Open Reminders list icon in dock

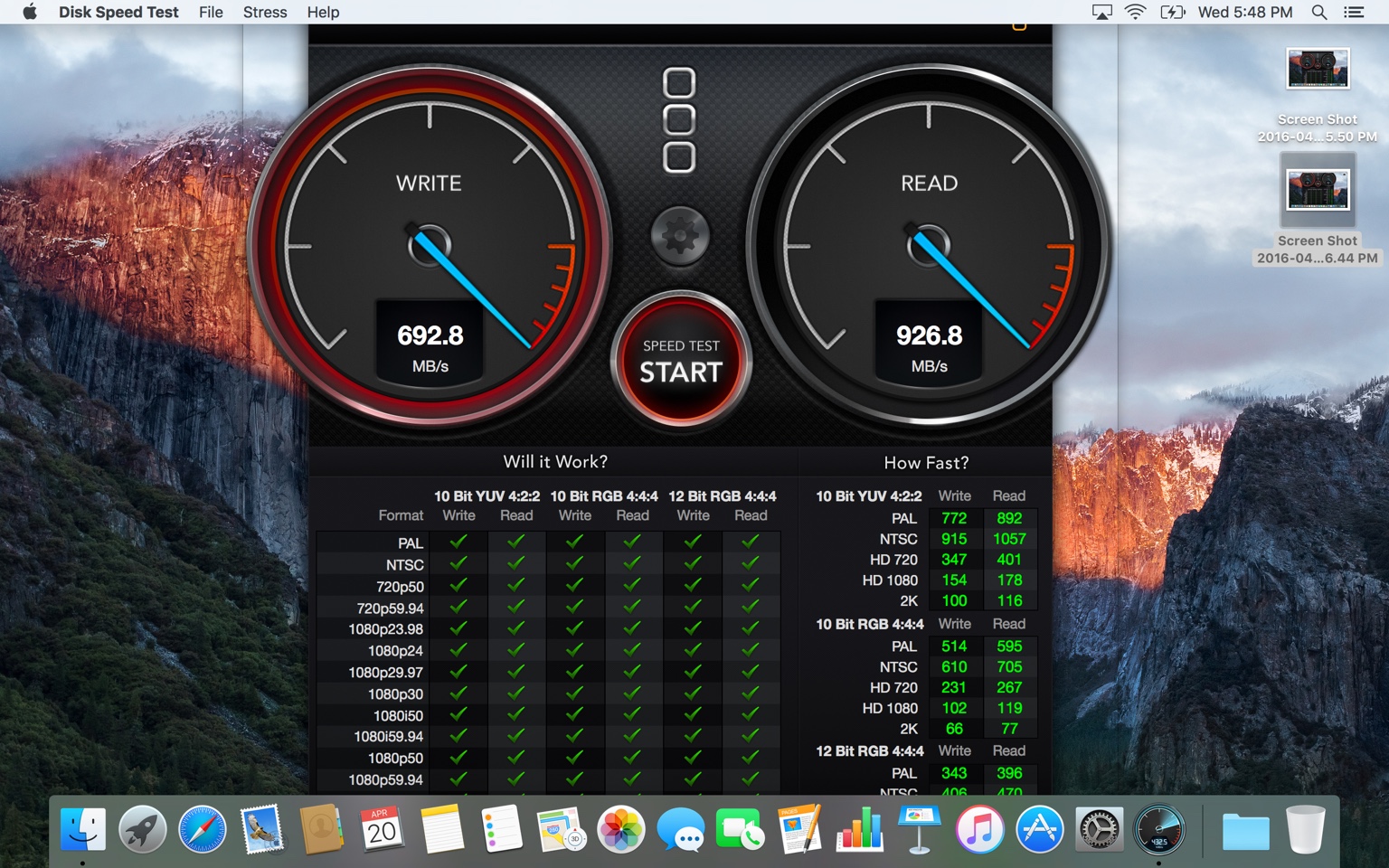point(502,829)
